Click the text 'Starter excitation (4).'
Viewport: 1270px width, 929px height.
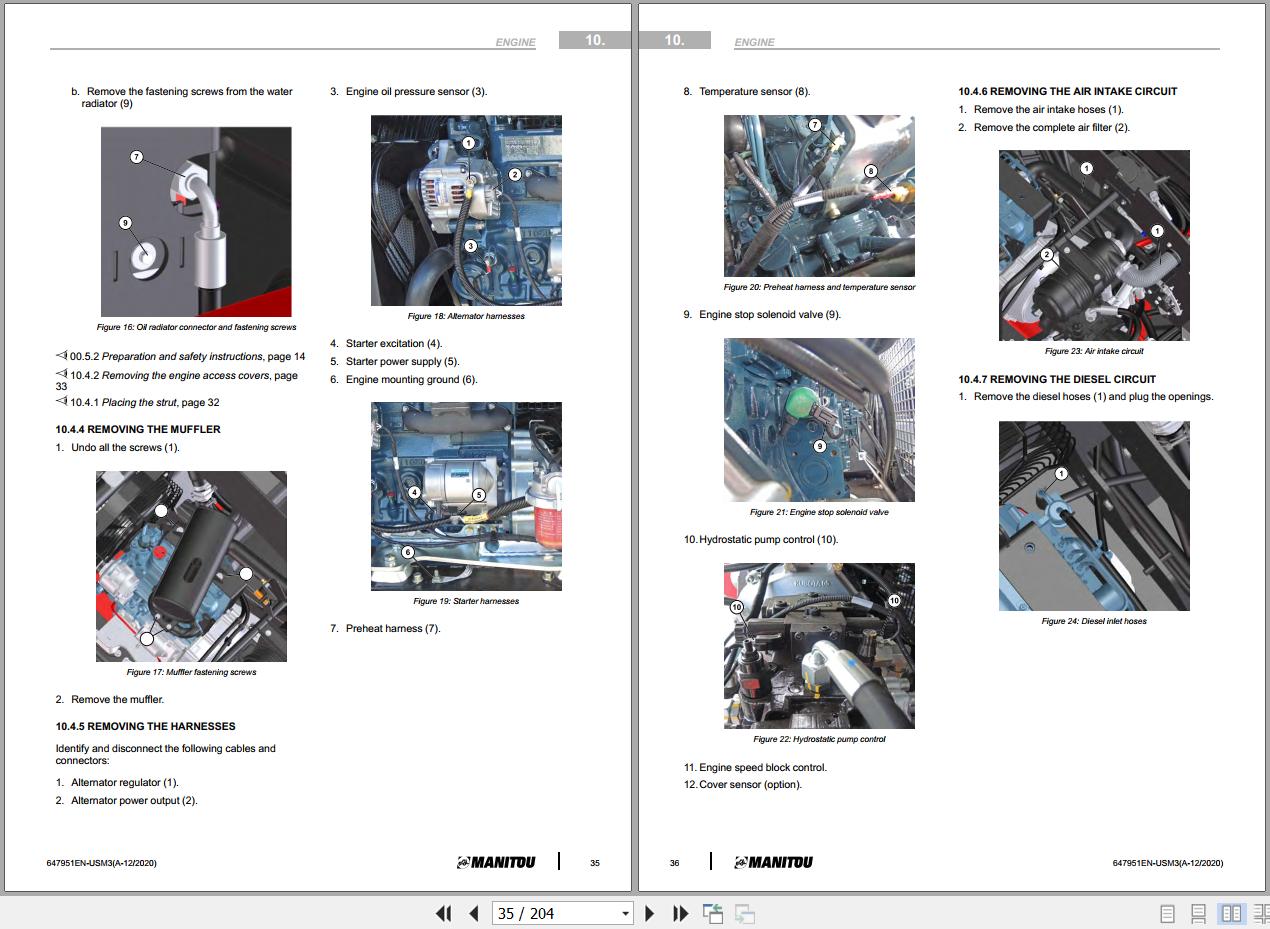coord(394,343)
